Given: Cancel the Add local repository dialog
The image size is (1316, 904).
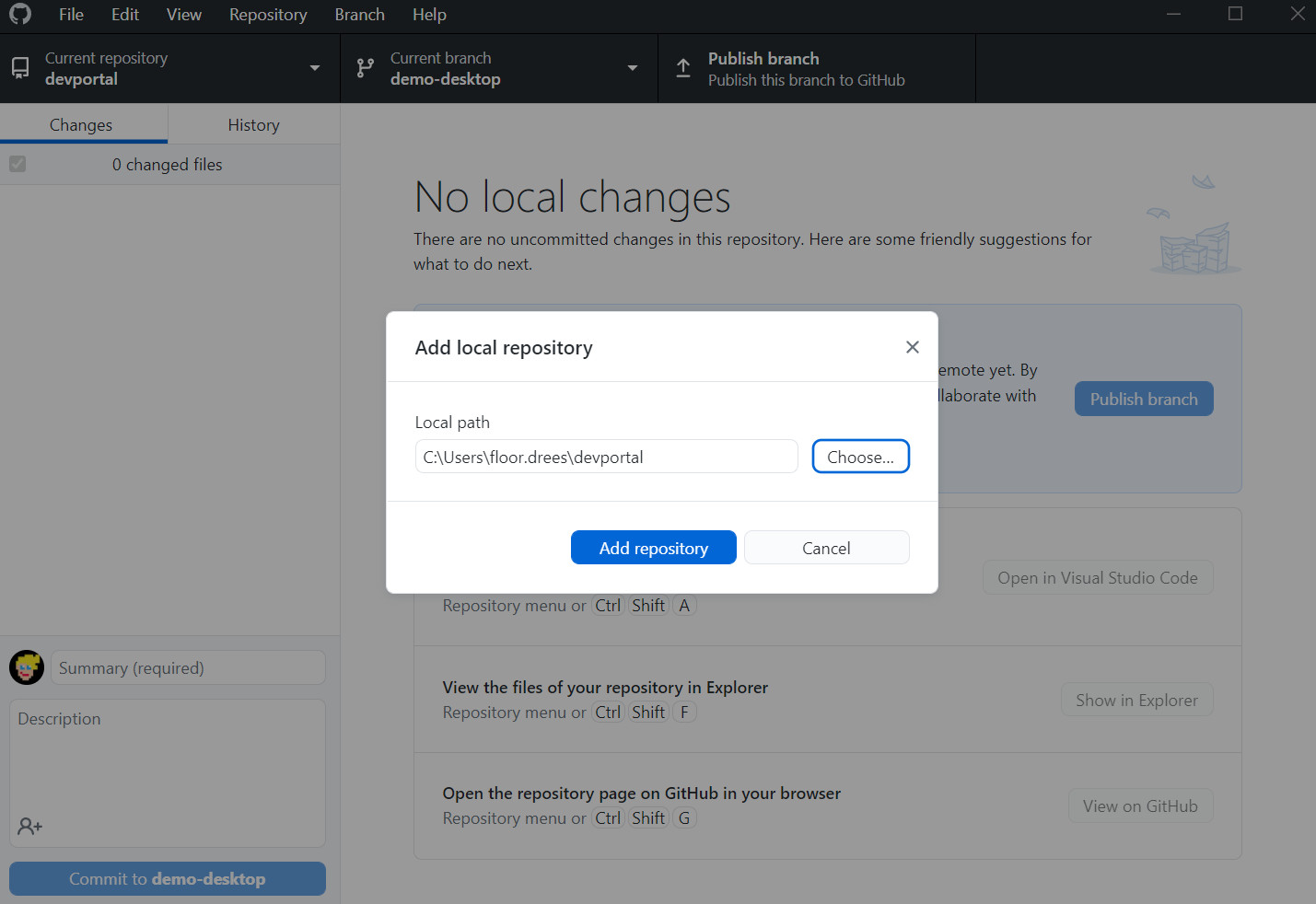Looking at the screenshot, I should [826, 547].
